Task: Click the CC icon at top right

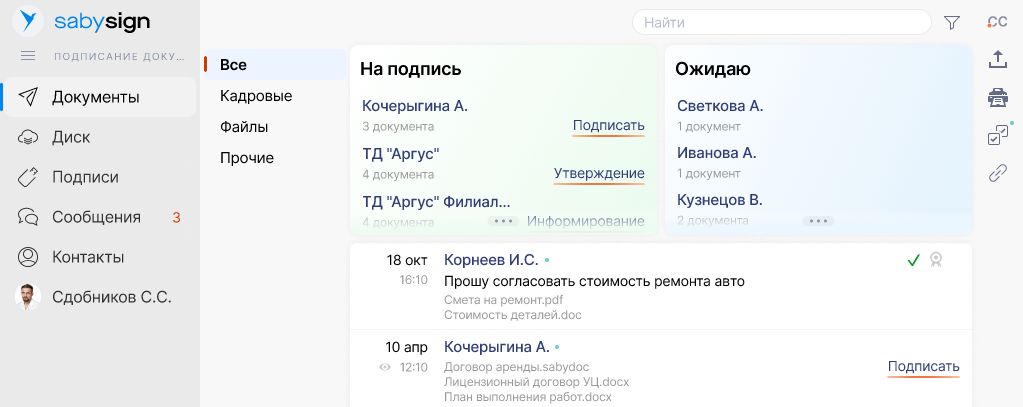Action: pos(997,22)
